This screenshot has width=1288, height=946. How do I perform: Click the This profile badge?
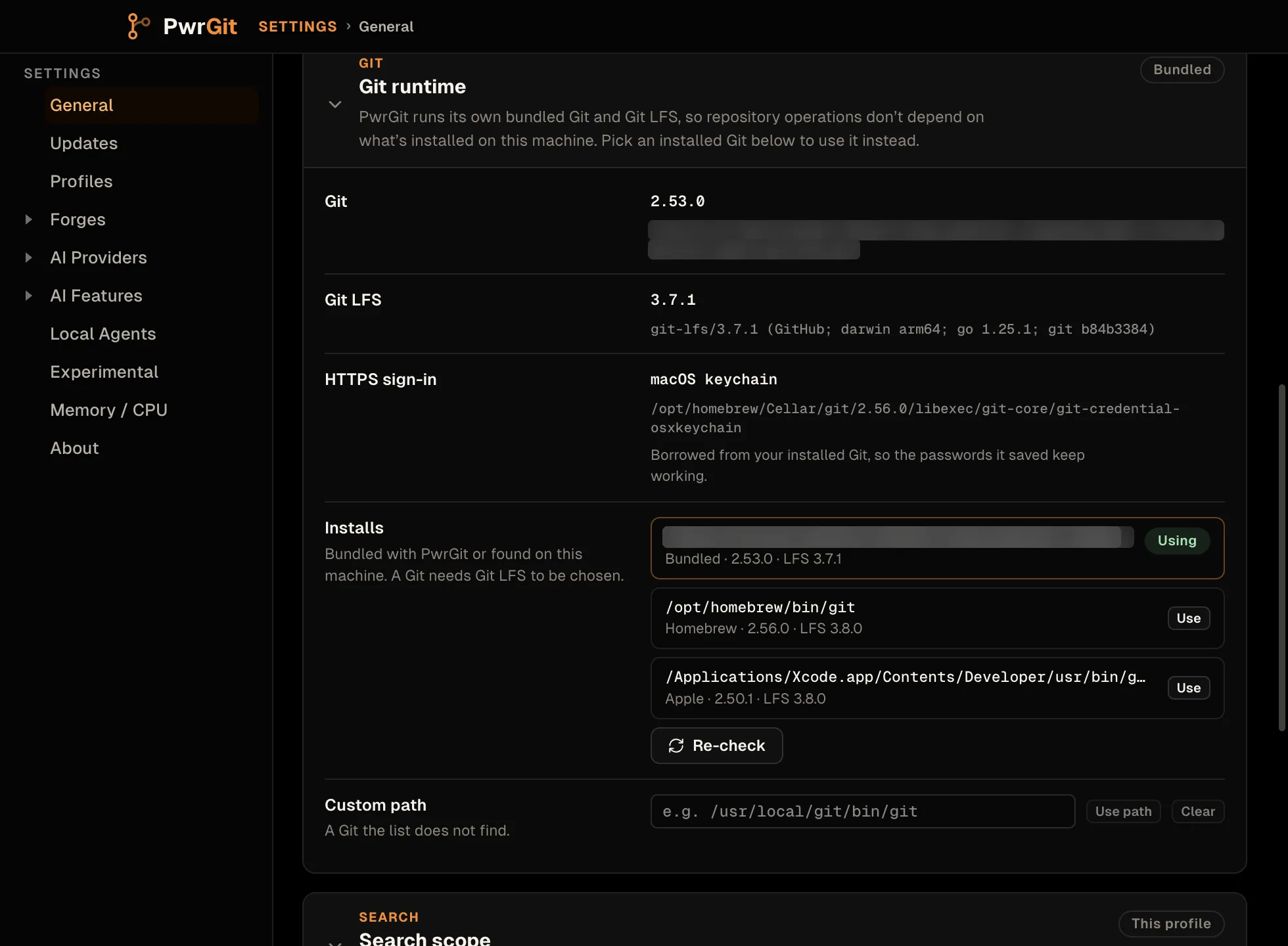pos(1171,924)
